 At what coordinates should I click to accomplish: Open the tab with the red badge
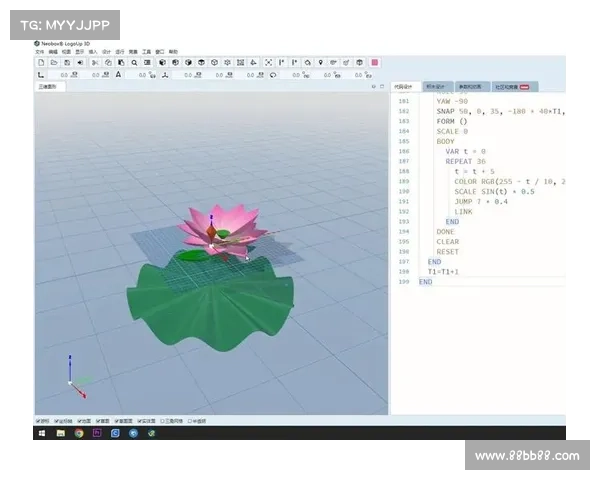click(x=515, y=87)
